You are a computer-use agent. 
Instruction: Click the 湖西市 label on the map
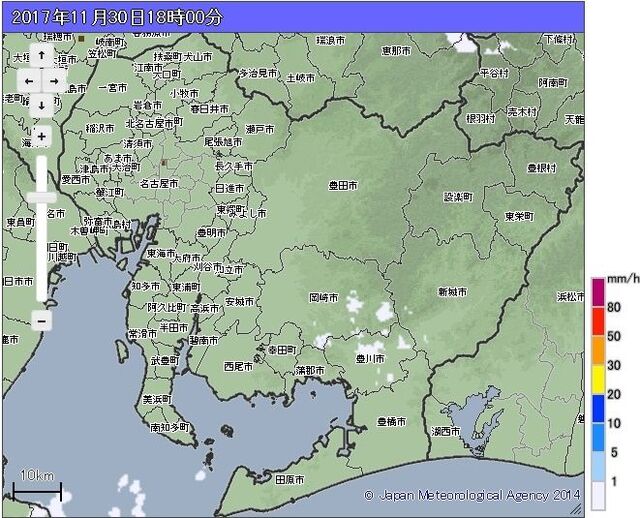pyautogui.click(x=445, y=431)
